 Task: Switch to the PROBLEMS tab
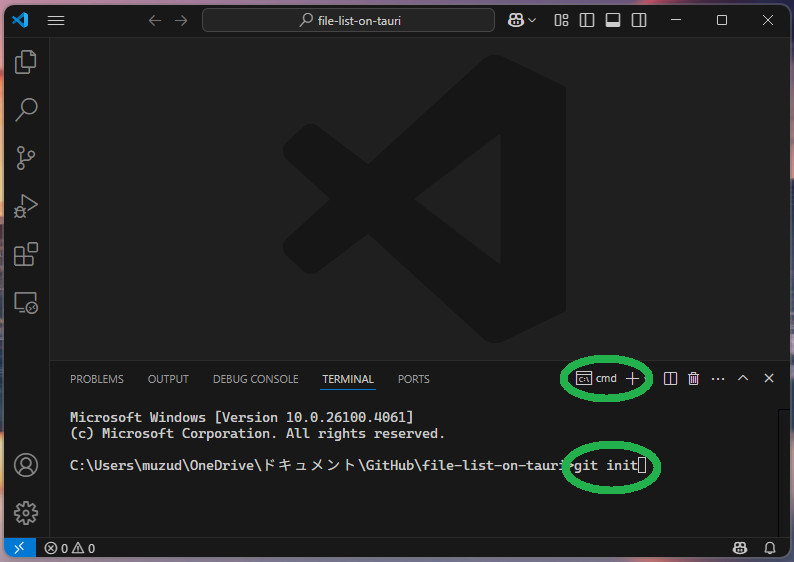[97, 379]
